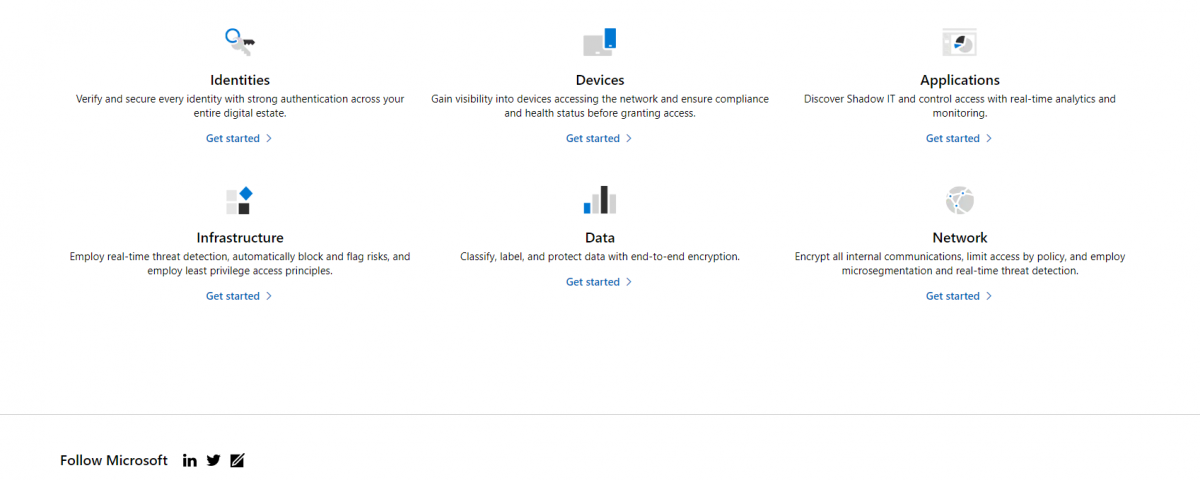Click chevron next to Applications Get started

coord(989,139)
